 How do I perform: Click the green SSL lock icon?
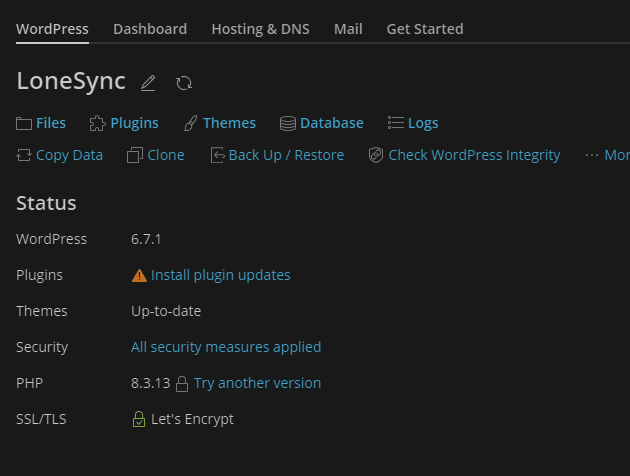(x=139, y=419)
